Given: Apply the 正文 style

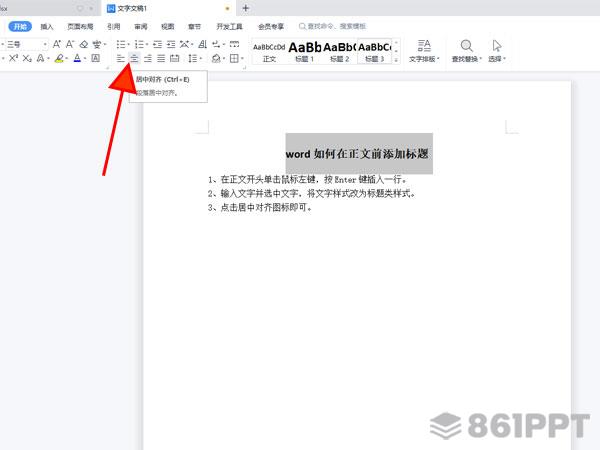Looking at the screenshot, I should tap(269, 51).
